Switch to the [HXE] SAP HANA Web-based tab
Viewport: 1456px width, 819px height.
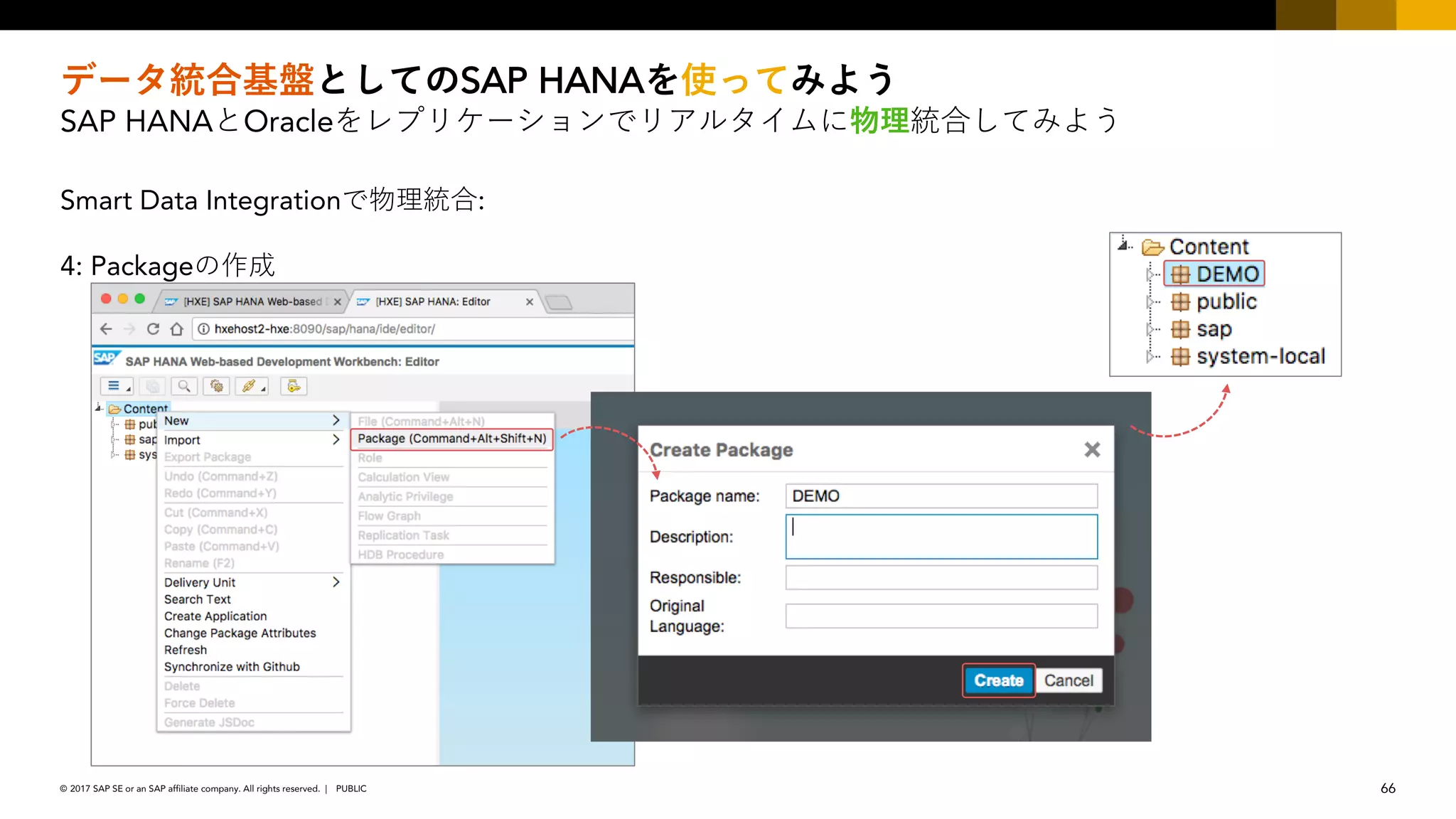point(249,302)
